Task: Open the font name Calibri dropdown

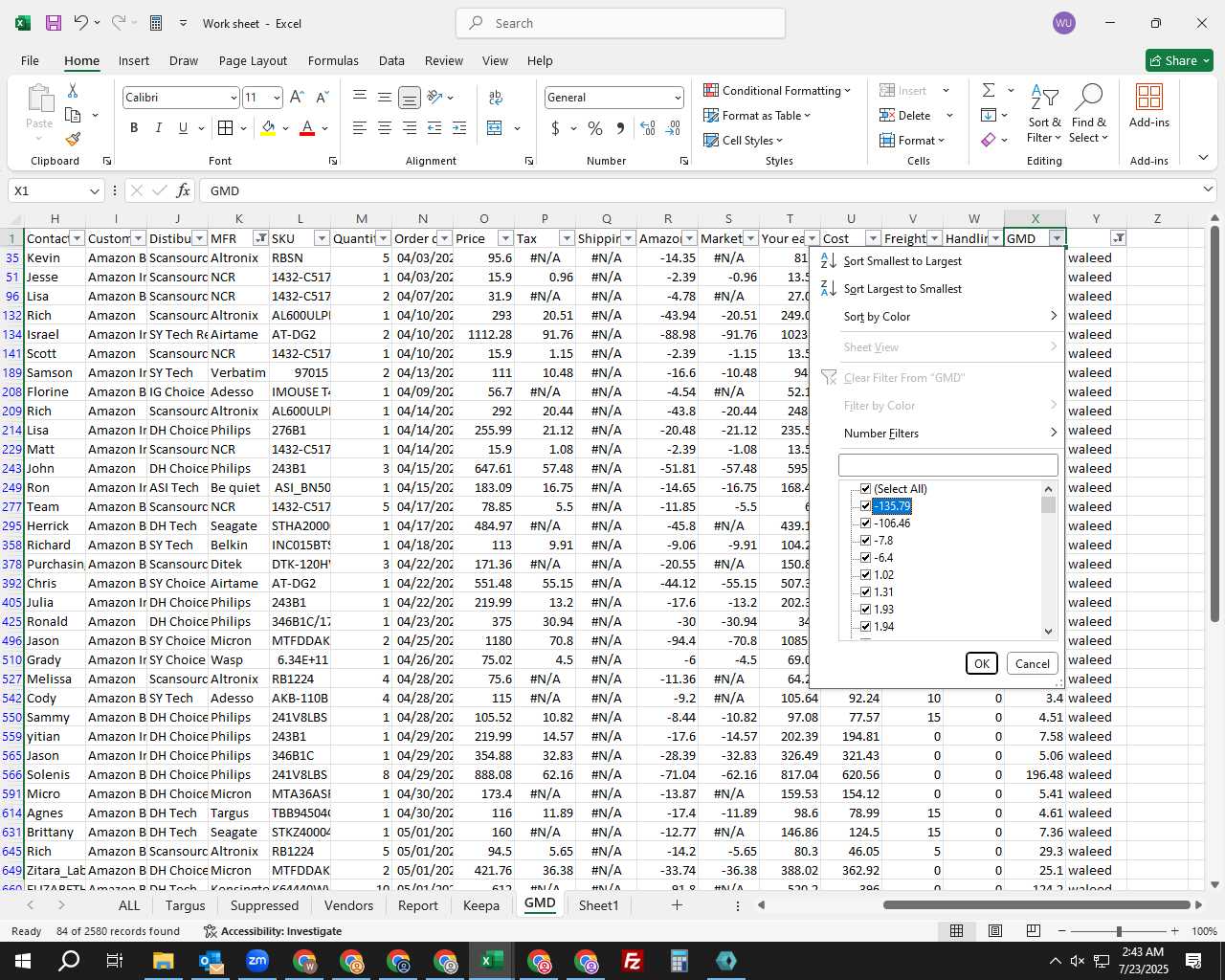Action: [233, 98]
